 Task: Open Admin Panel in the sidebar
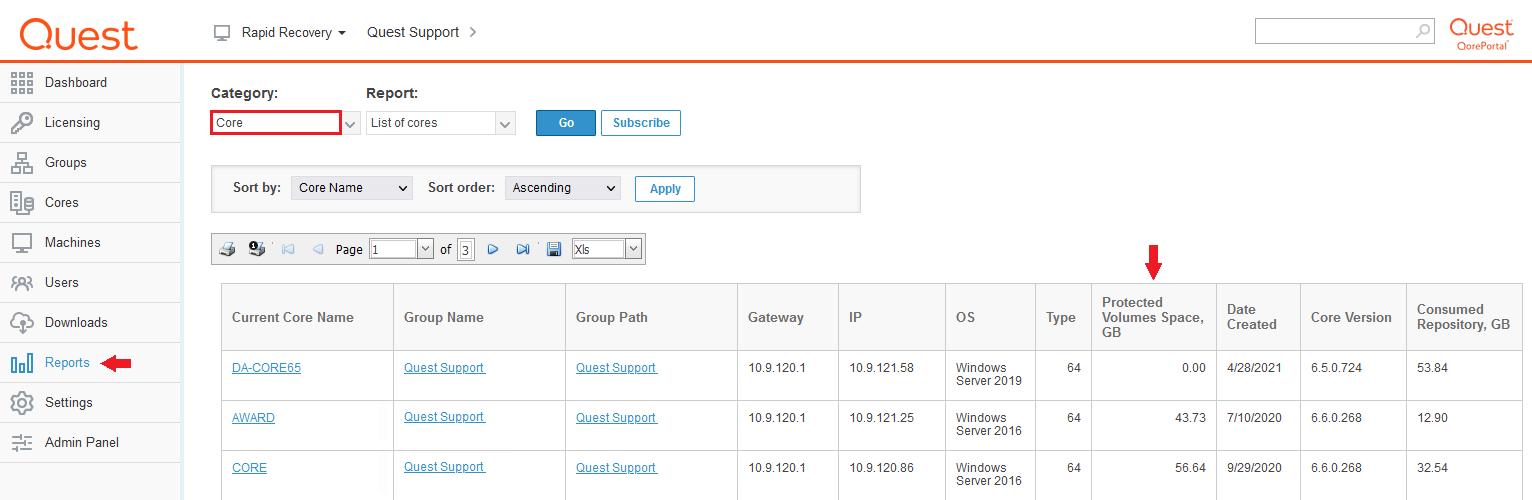91,442
